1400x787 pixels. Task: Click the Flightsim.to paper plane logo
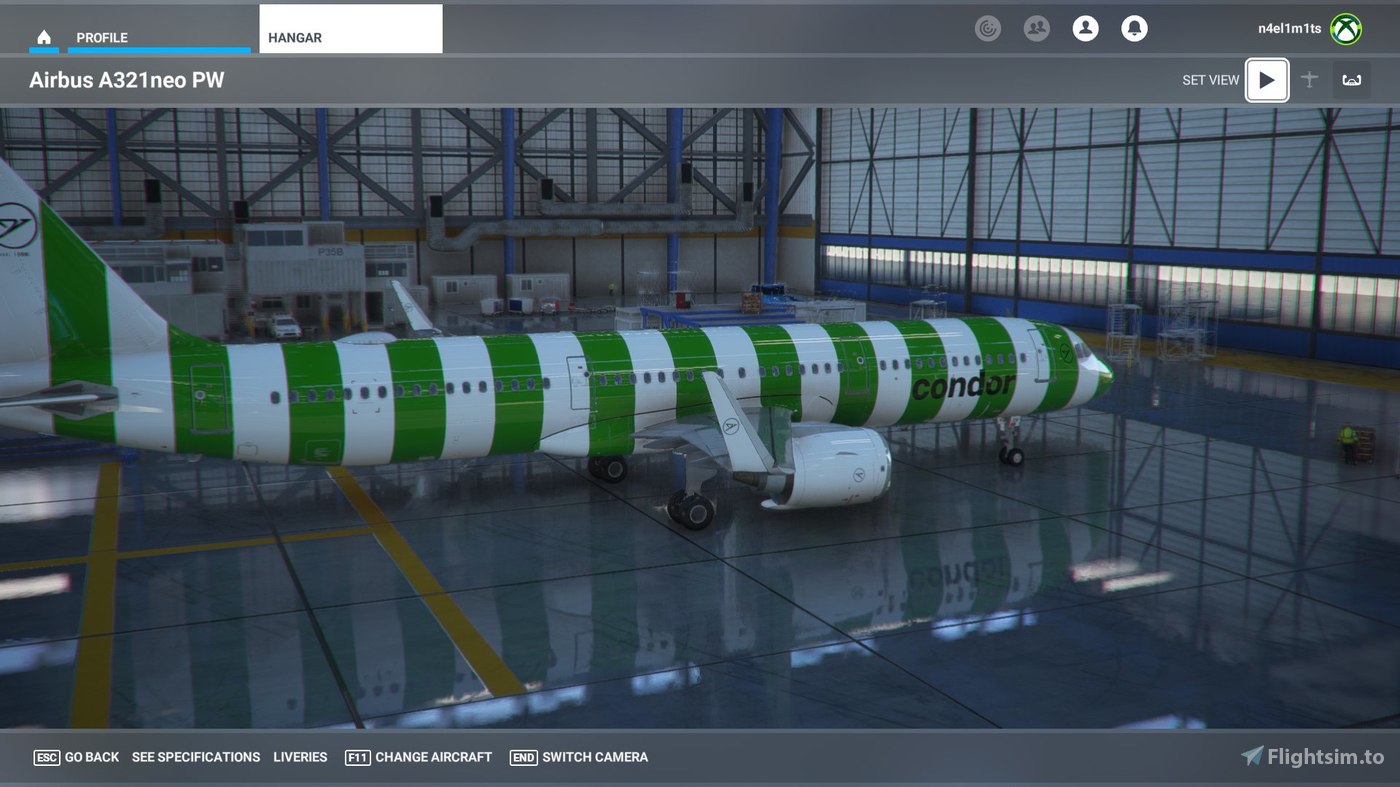(x=1253, y=757)
